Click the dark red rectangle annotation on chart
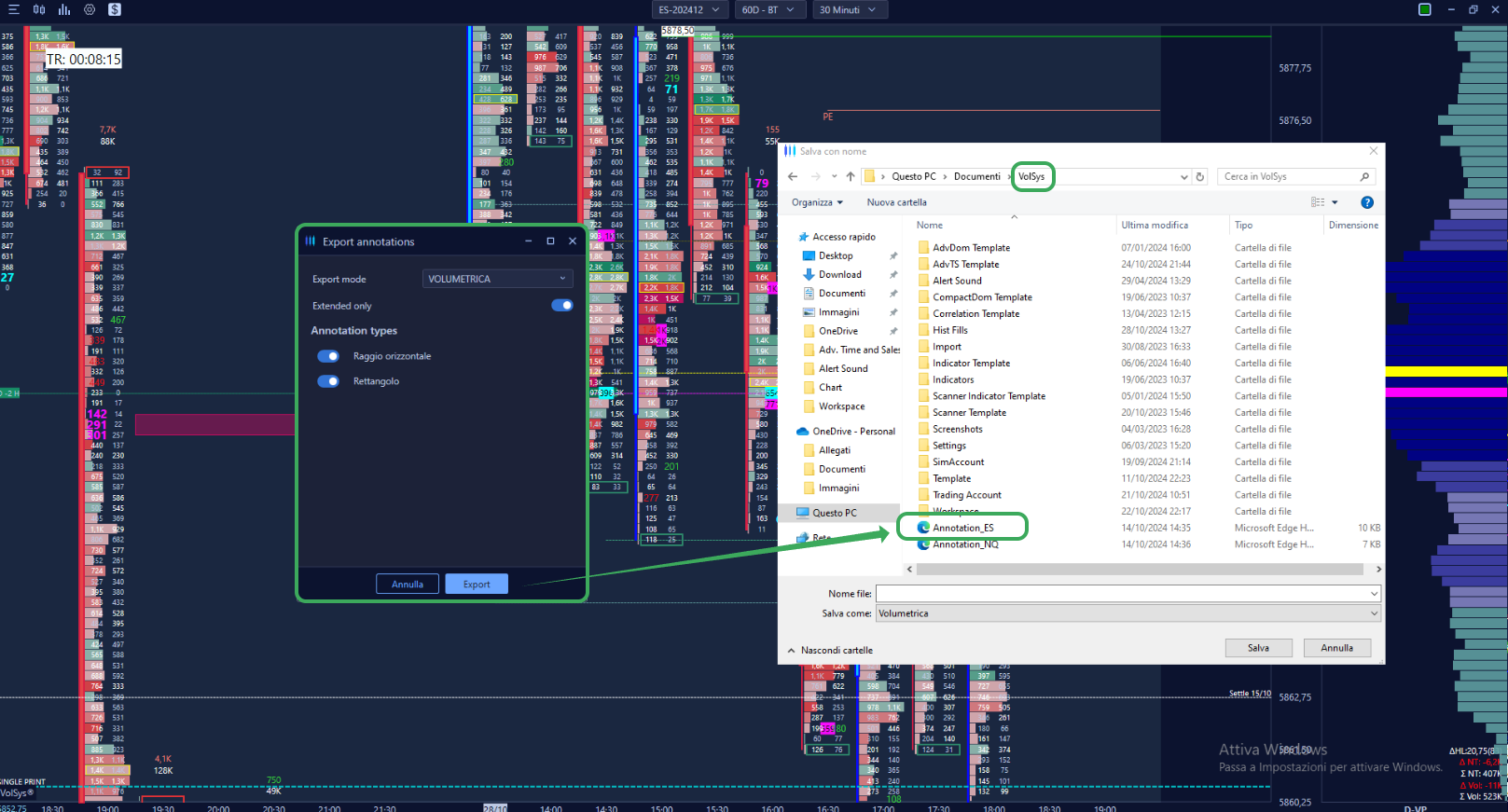1508x812 pixels. click(214, 424)
